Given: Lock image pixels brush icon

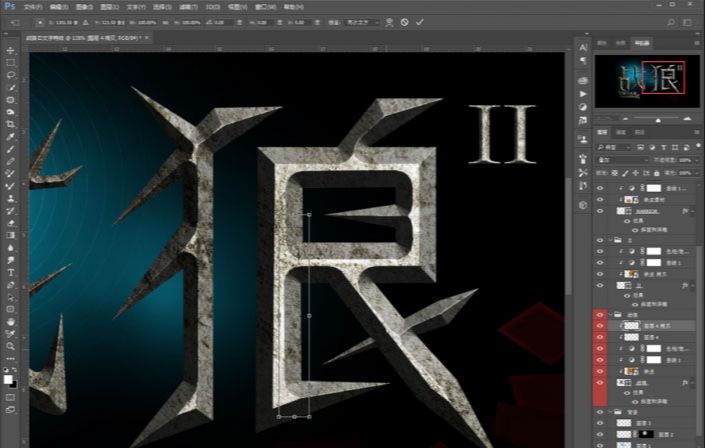Looking at the screenshot, I should point(625,173).
